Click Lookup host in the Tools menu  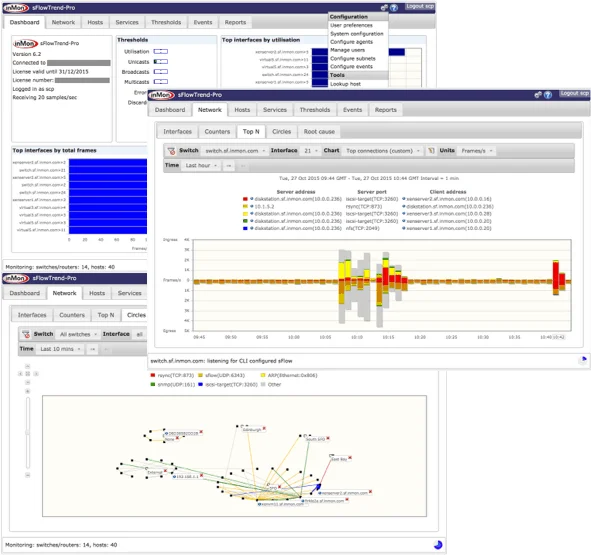(x=345, y=84)
